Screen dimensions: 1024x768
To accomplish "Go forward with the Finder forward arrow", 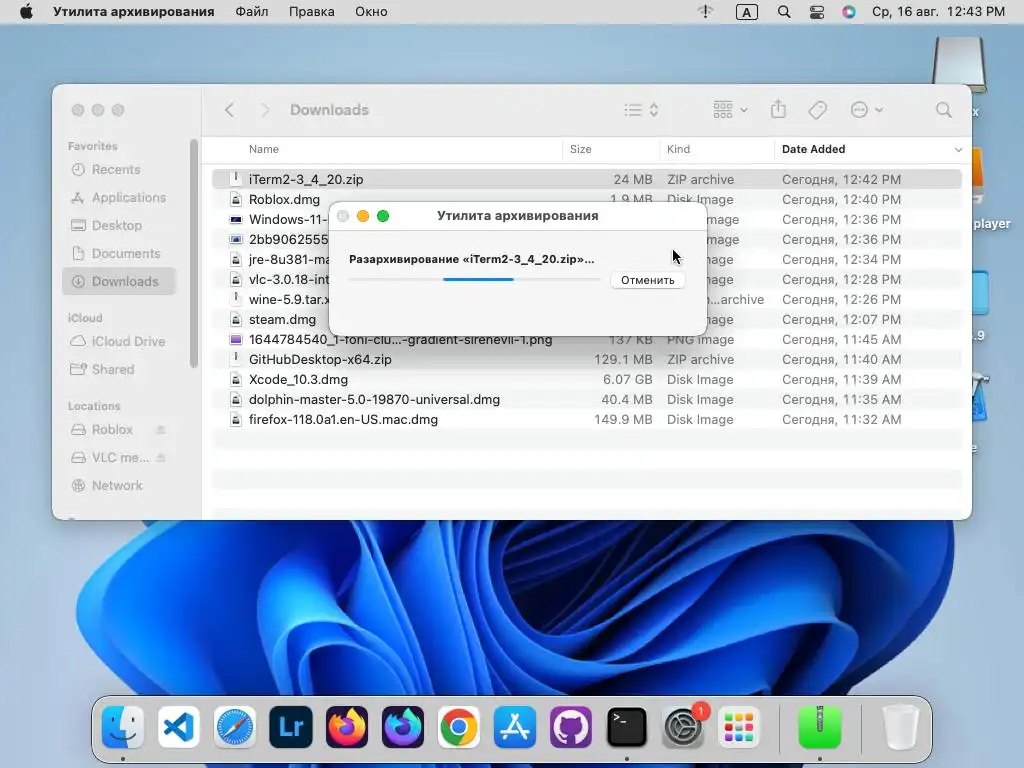I will (x=264, y=110).
